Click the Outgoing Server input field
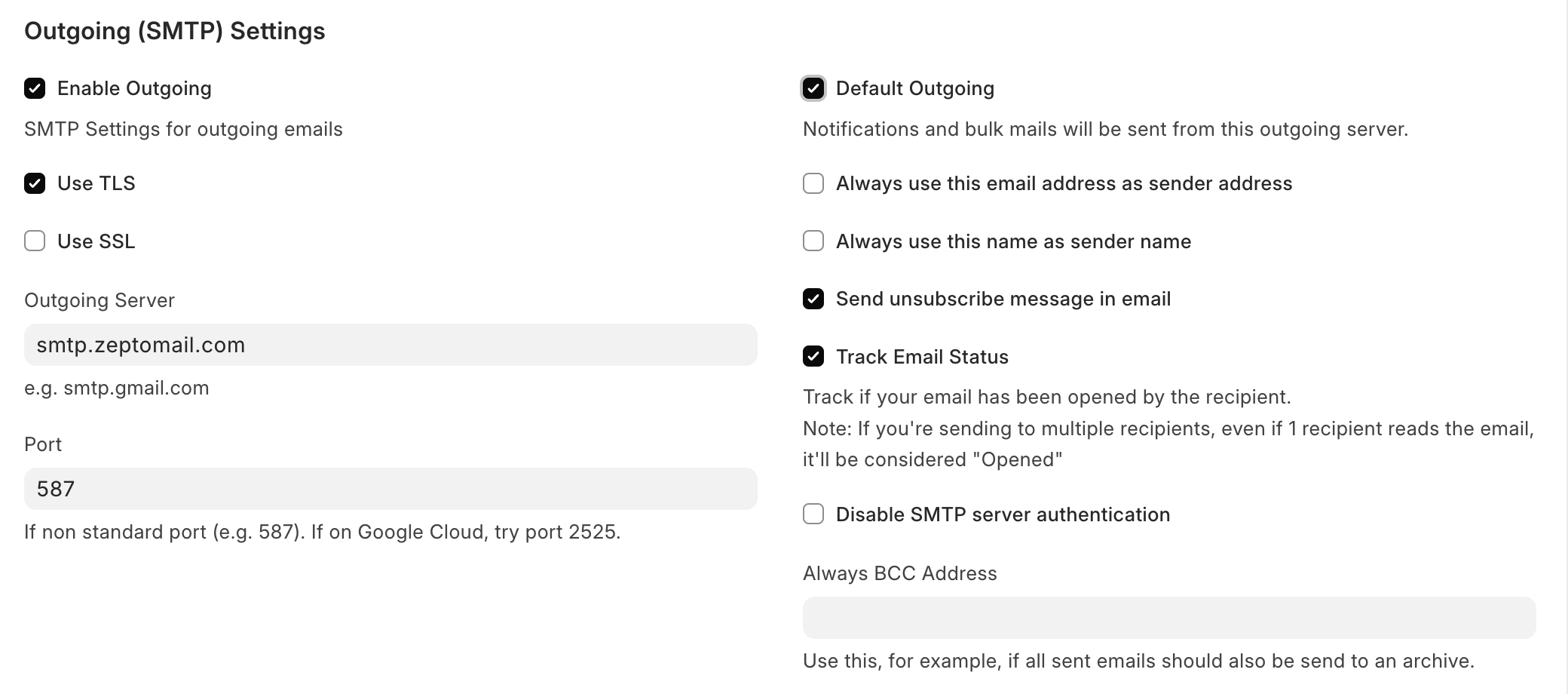Viewport: 1568px width, 694px height. 390,345
